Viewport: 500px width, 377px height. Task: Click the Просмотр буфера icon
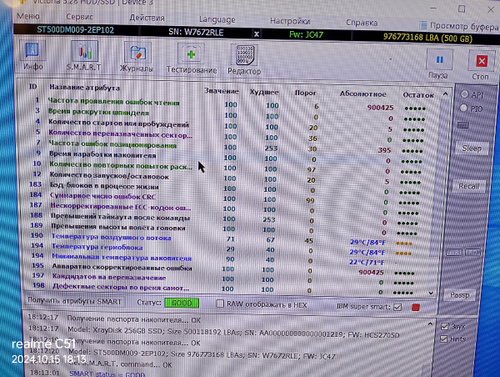point(423,25)
